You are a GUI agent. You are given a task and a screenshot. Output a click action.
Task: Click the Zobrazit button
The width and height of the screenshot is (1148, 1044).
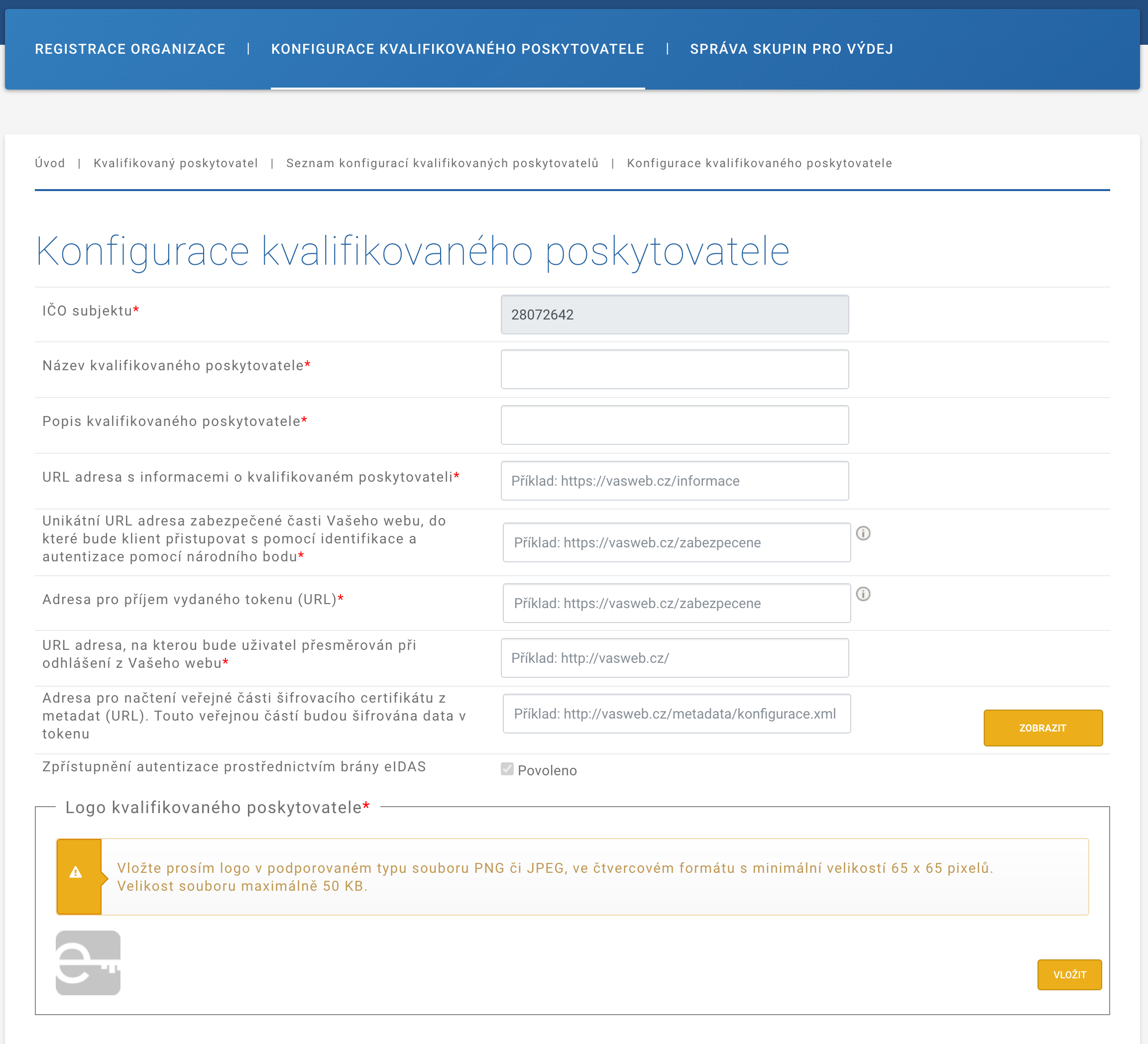coord(1042,728)
